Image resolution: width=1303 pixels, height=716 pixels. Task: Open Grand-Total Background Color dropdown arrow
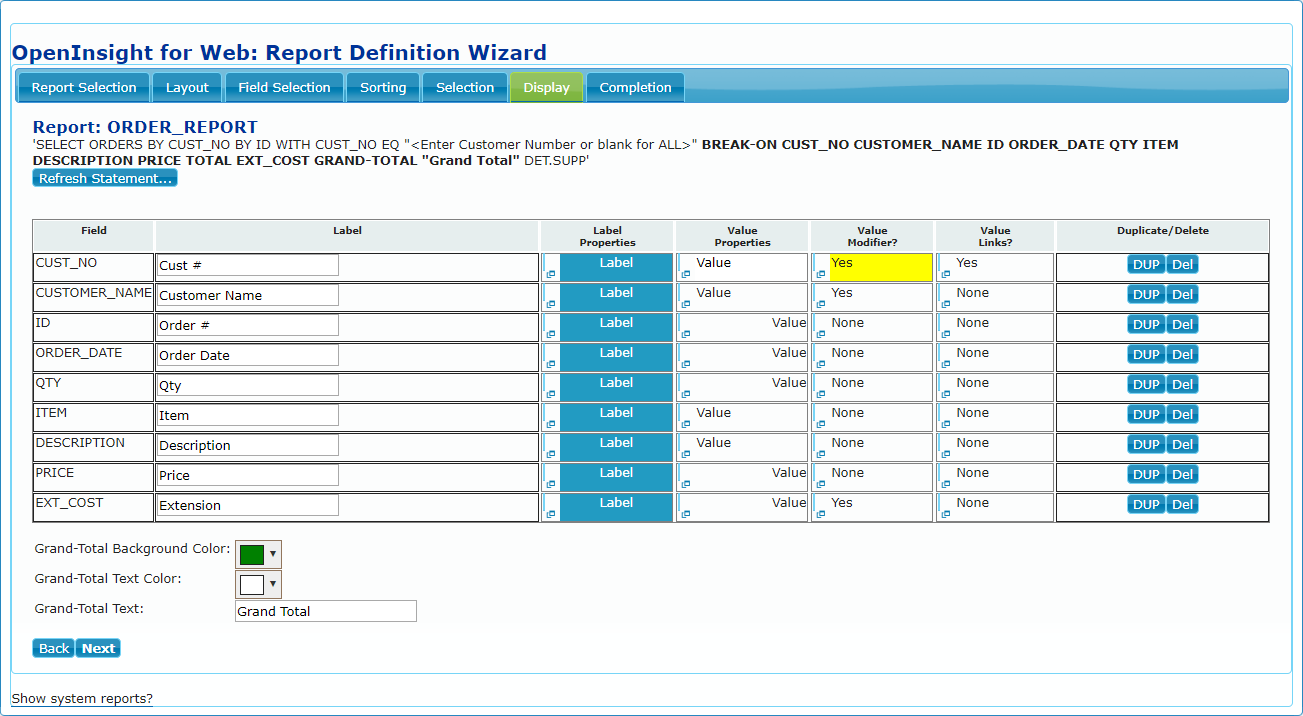coord(273,554)
